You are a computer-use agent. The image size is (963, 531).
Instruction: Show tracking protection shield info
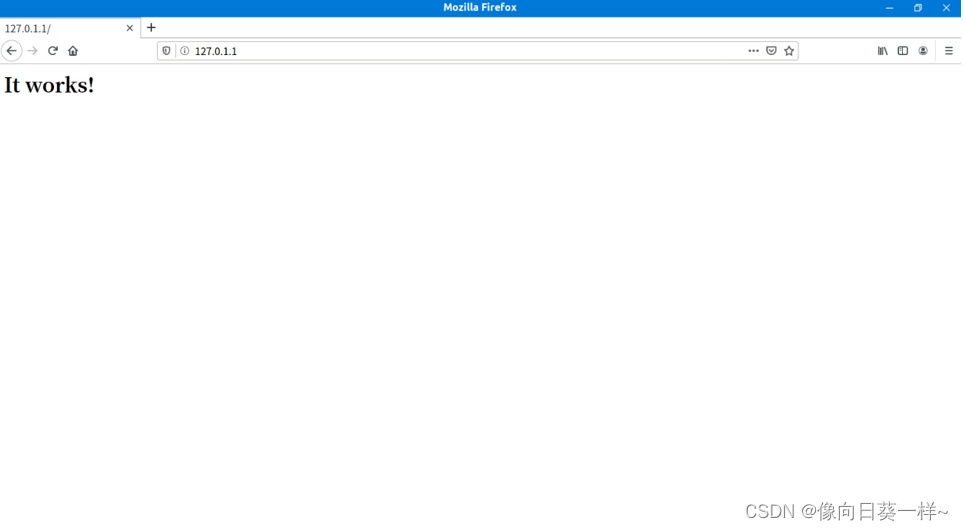pos(166,51)
